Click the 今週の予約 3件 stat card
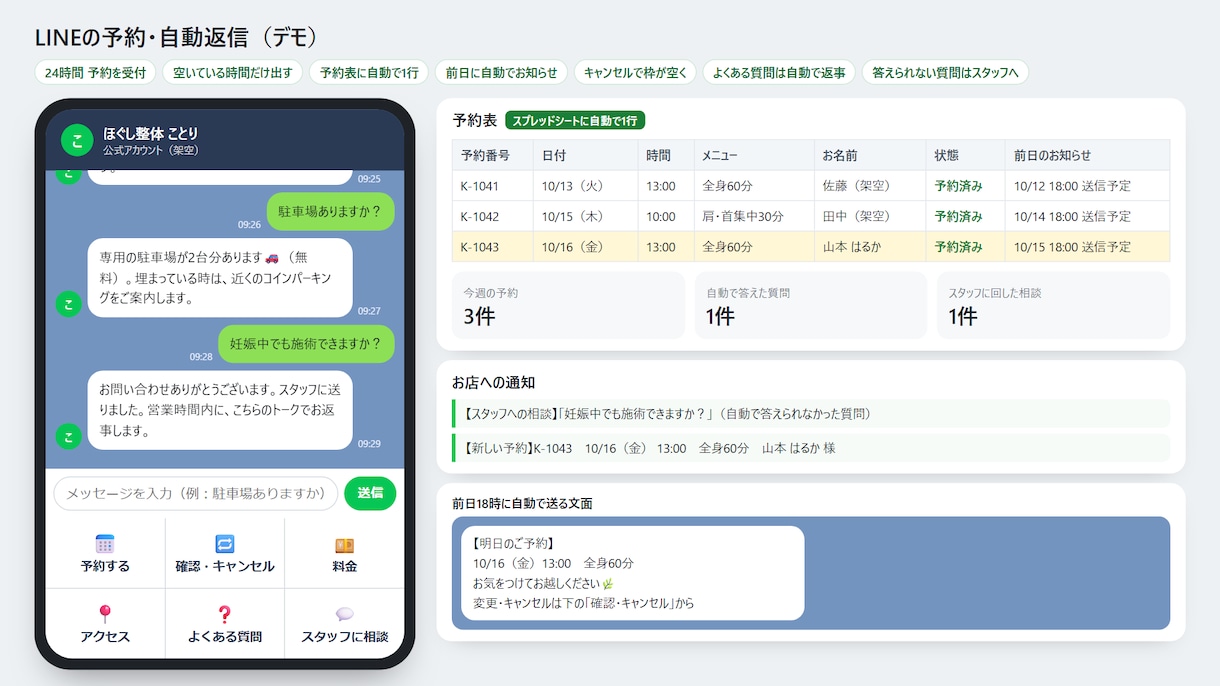The height and width of the screenshot is (686, 1220). [569, 306]
